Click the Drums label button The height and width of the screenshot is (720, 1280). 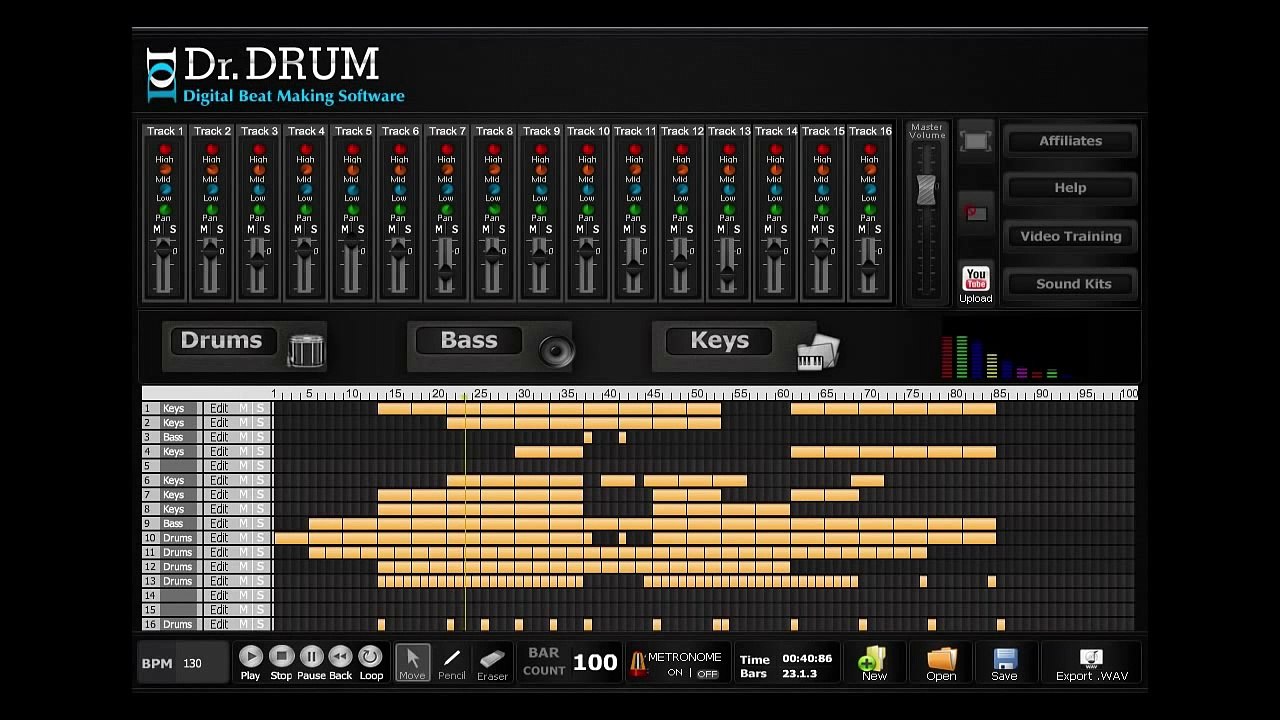pos(221,341)
